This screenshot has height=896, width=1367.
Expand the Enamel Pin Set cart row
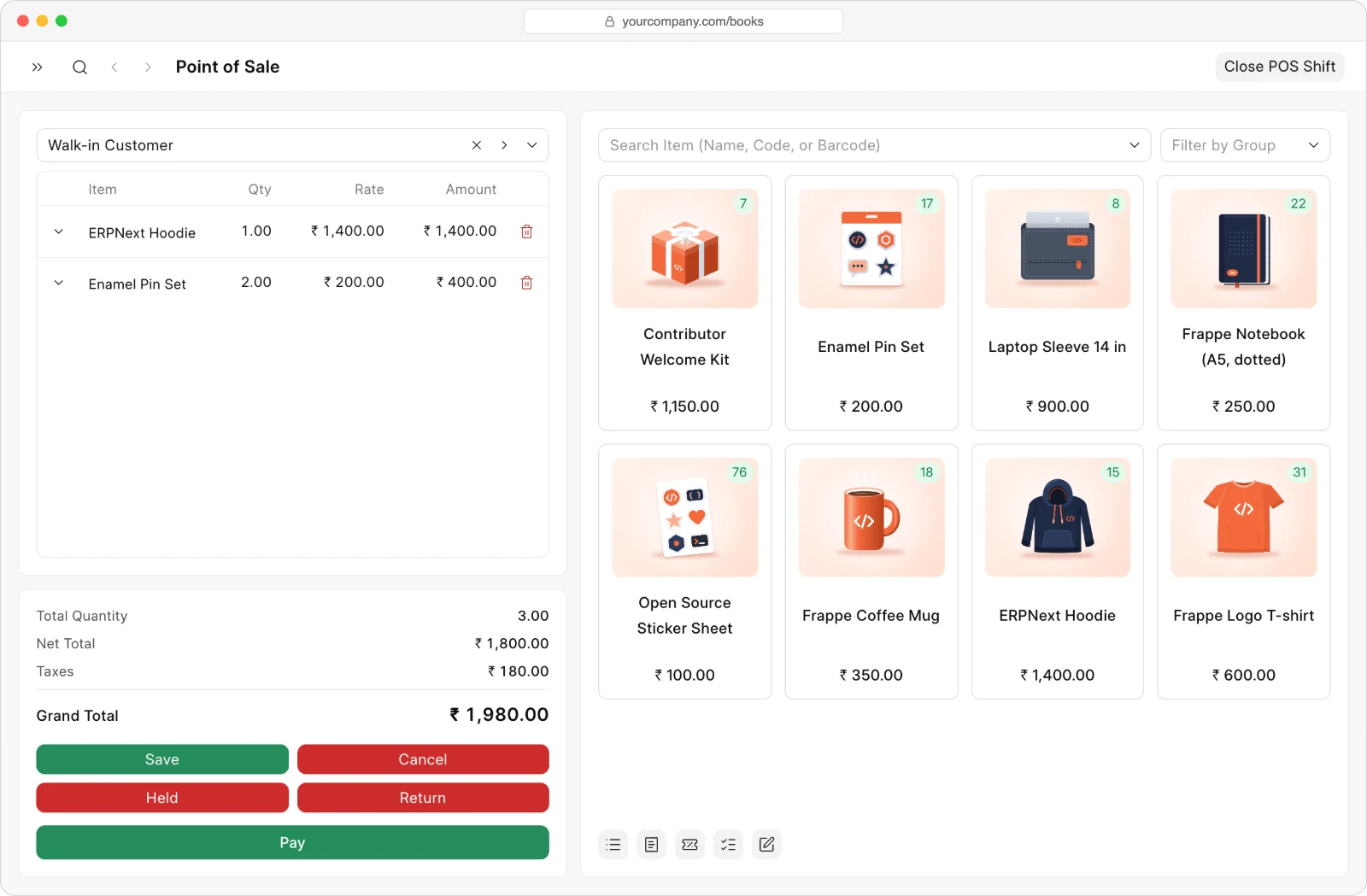point(59,283)
